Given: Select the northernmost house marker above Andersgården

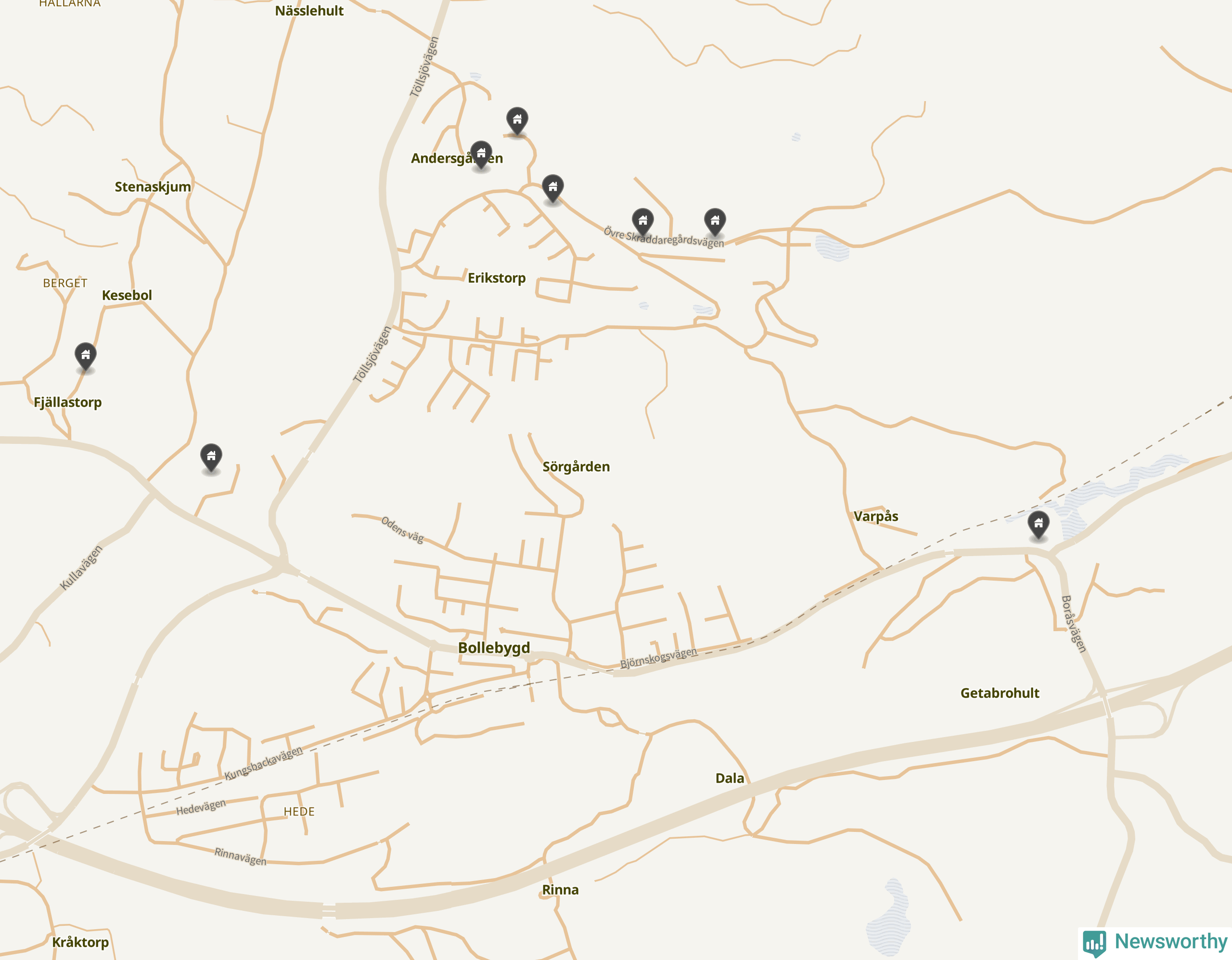Looking at the screenshot, I should pos(517,121).
